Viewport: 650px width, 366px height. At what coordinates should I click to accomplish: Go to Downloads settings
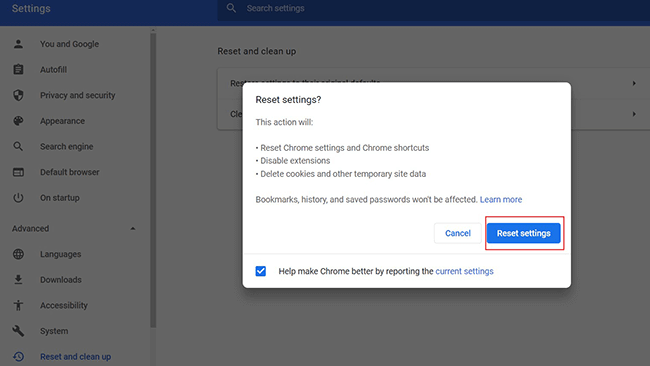(x=61, y=280)
